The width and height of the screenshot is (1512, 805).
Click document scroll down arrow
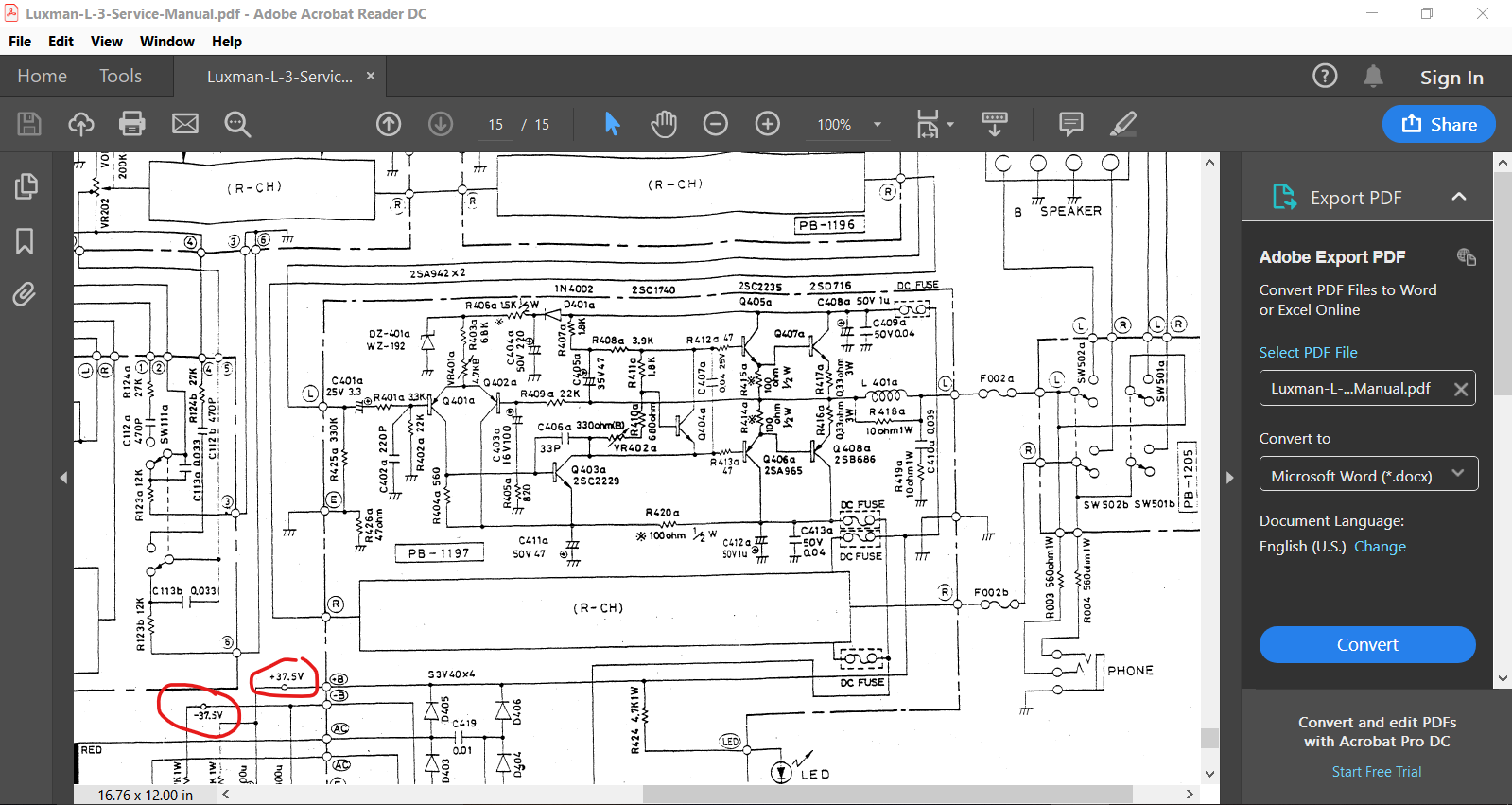click(x=1209, y=774)
